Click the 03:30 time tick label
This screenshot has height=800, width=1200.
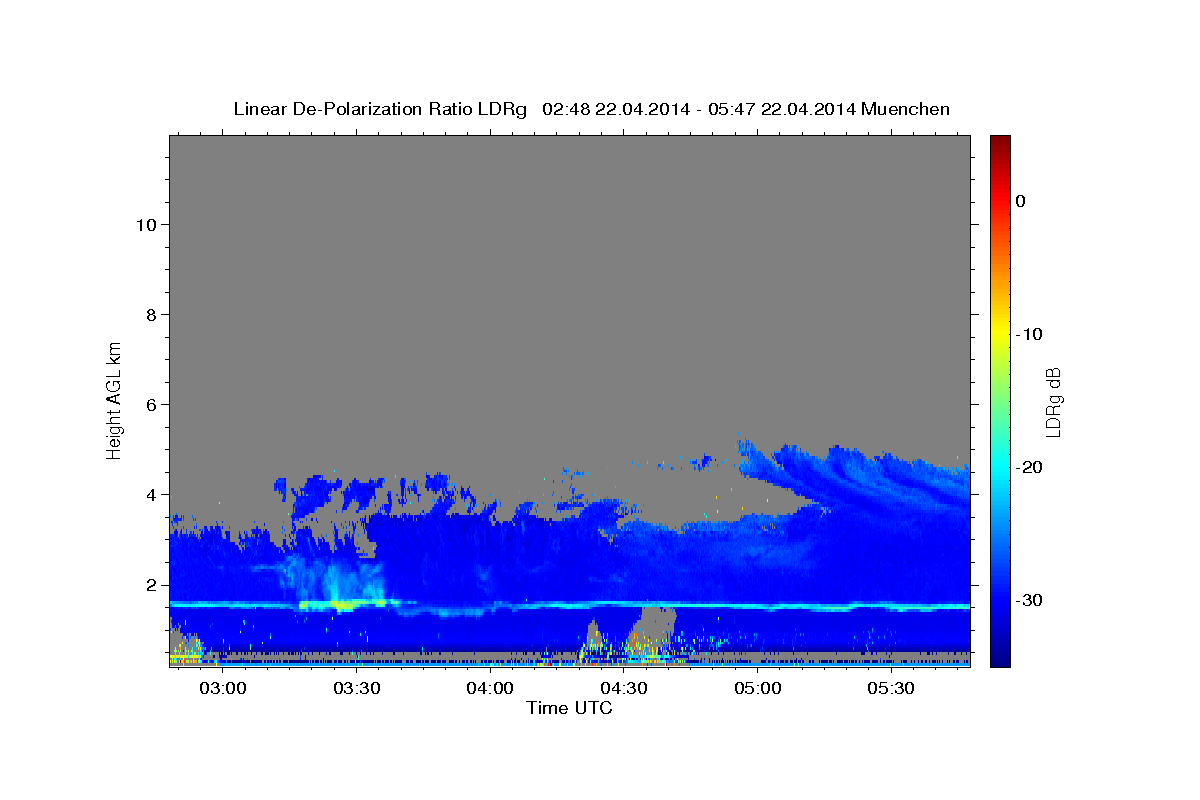(x=356, y=689)
